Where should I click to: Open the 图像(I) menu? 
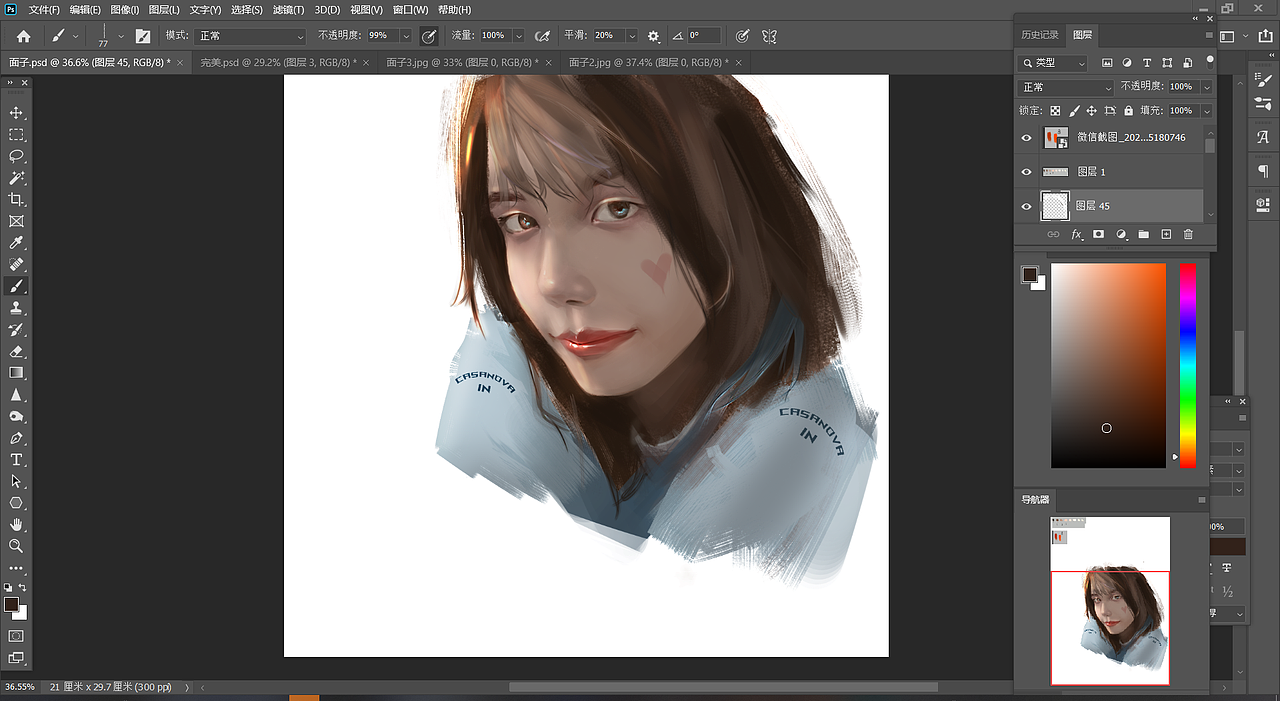[125, 9]
